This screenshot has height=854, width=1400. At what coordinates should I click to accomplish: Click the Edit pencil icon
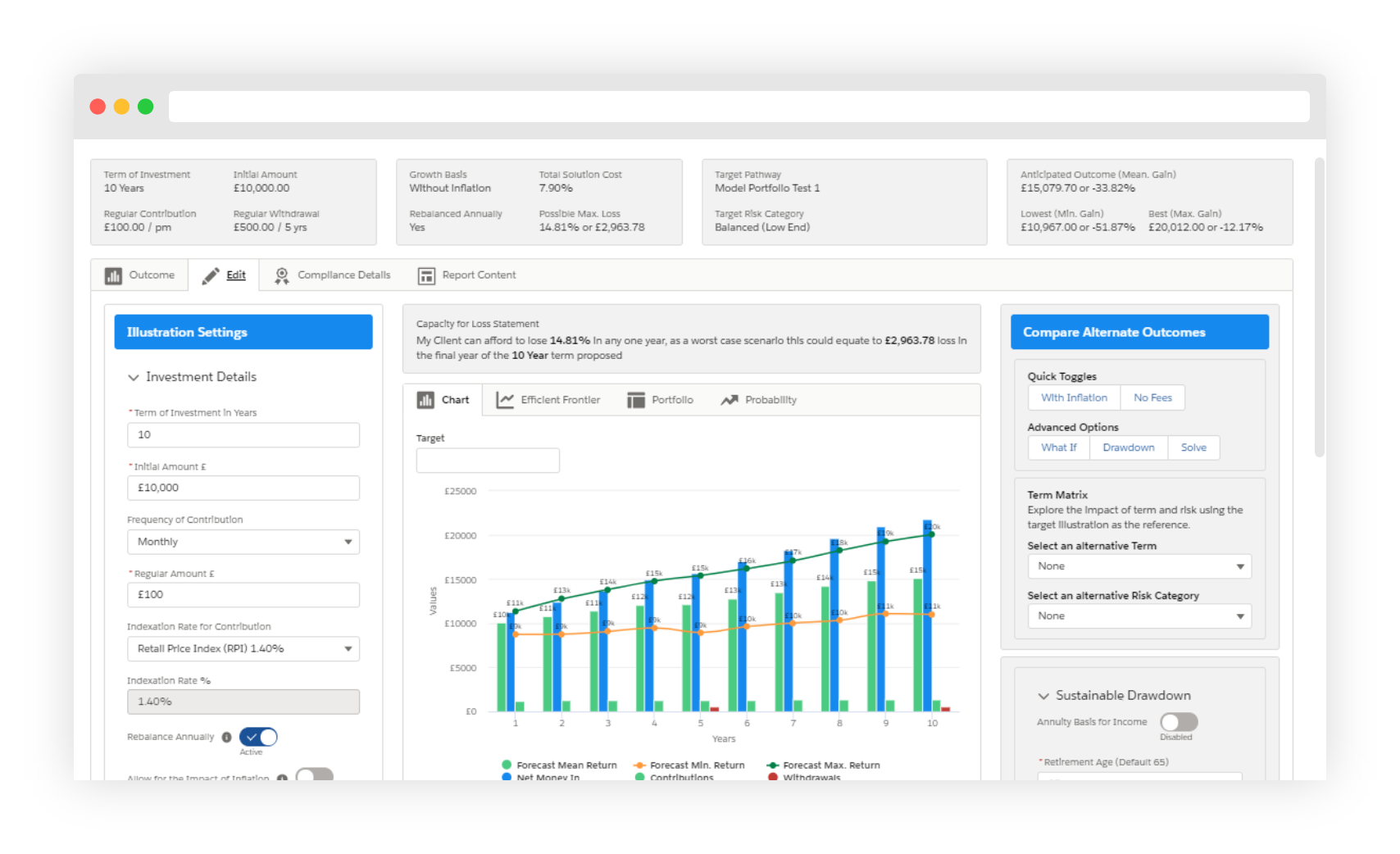(211, 275)
